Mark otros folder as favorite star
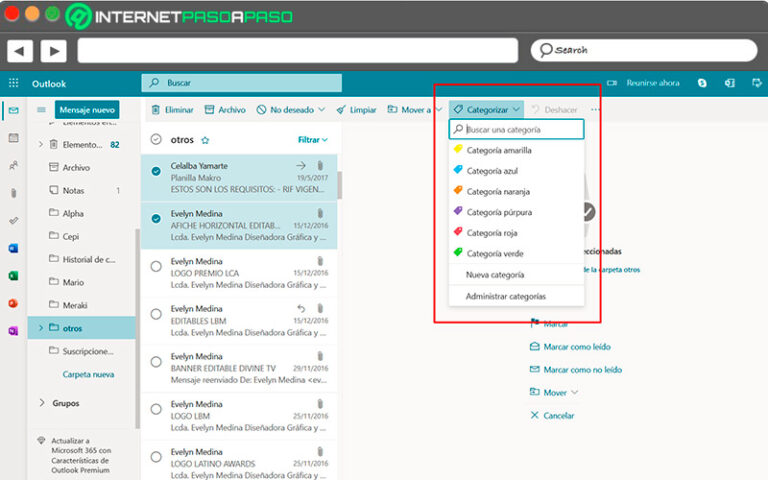The height and width of the screenshot is (480, 768). point(205,140)
